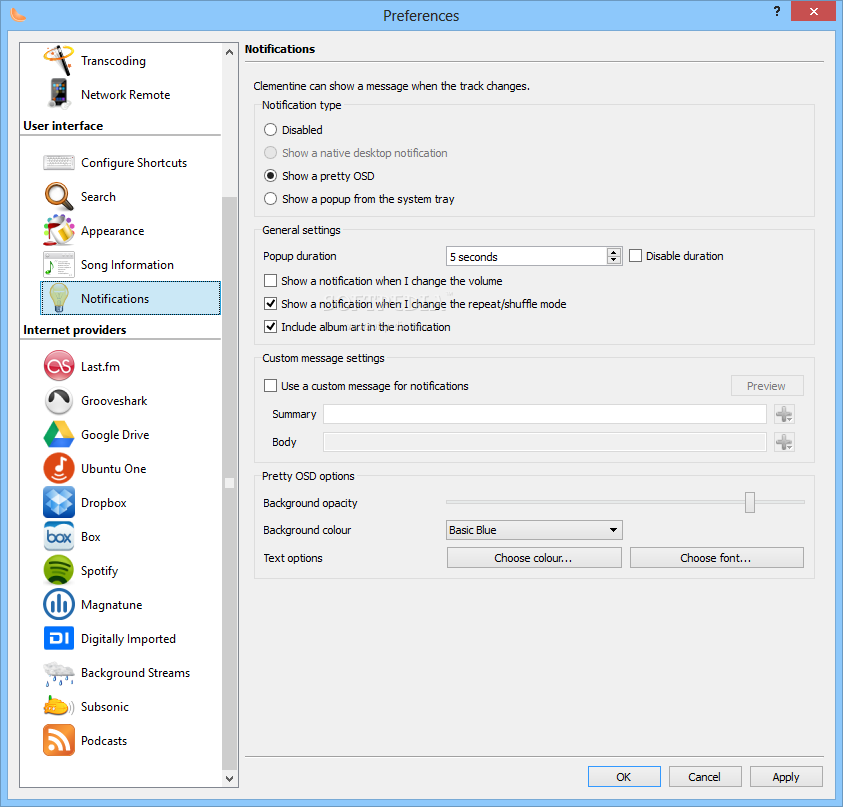Click the 5 seconds popup duration field

[x=527, y=256]
